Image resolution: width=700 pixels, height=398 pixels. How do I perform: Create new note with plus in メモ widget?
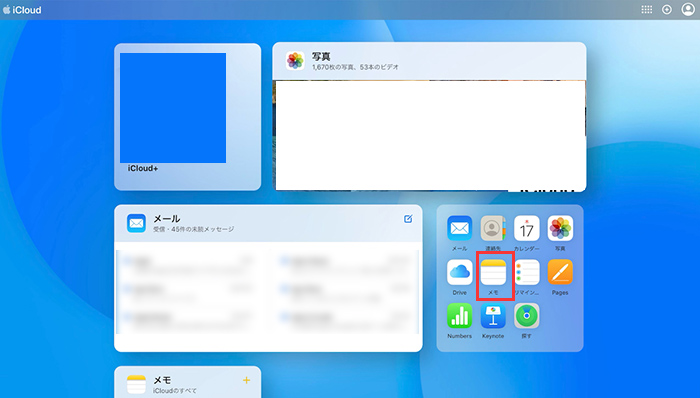[246, 380]
